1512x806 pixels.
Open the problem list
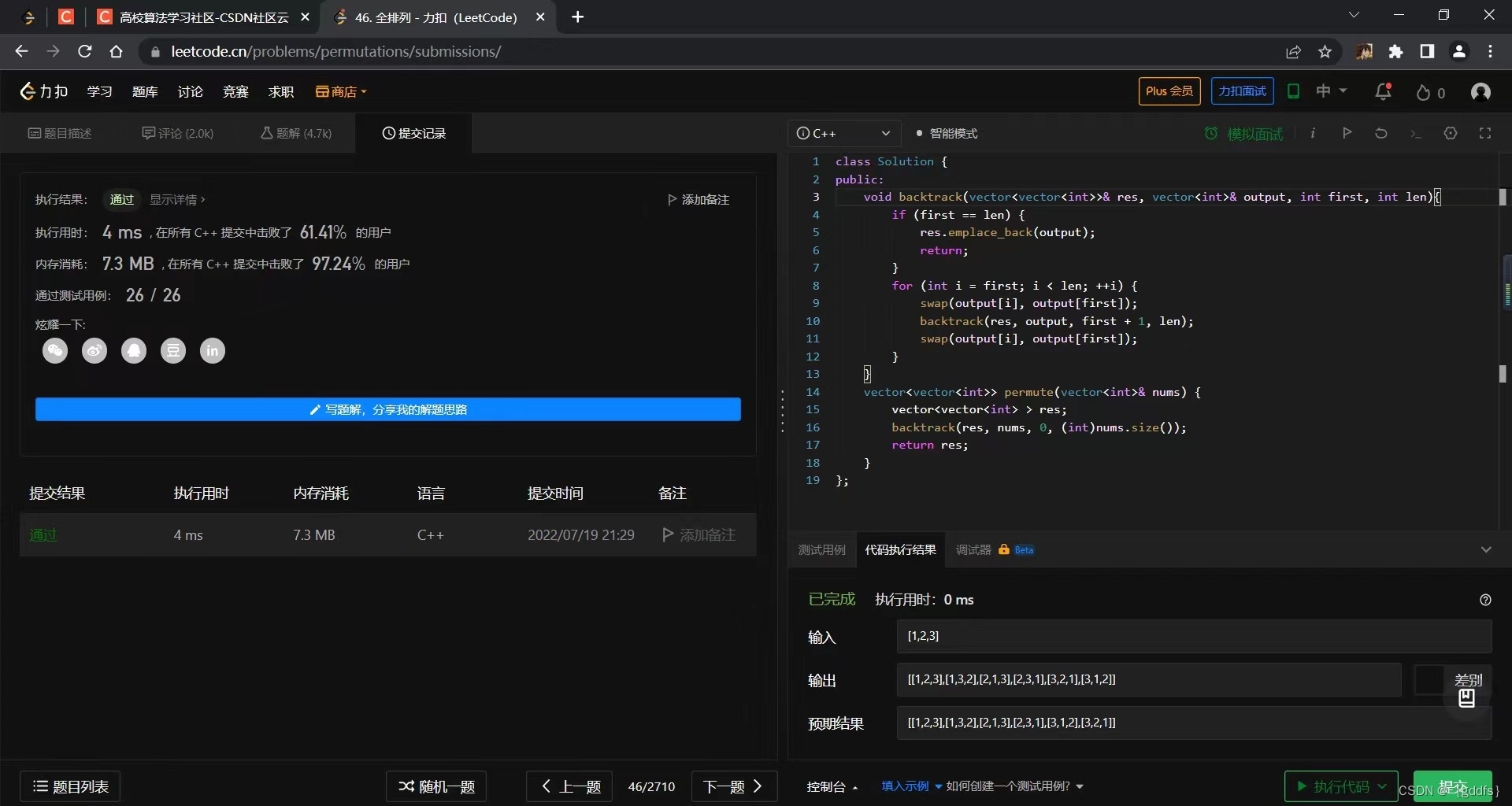(70, 786)
